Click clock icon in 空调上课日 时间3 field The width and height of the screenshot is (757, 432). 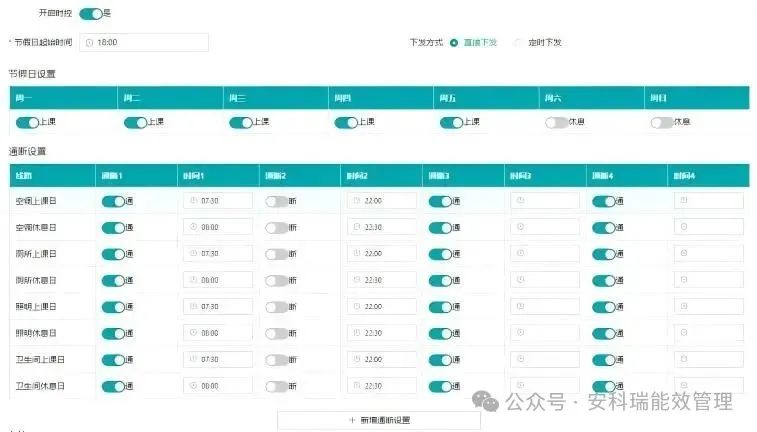(520, 200)
